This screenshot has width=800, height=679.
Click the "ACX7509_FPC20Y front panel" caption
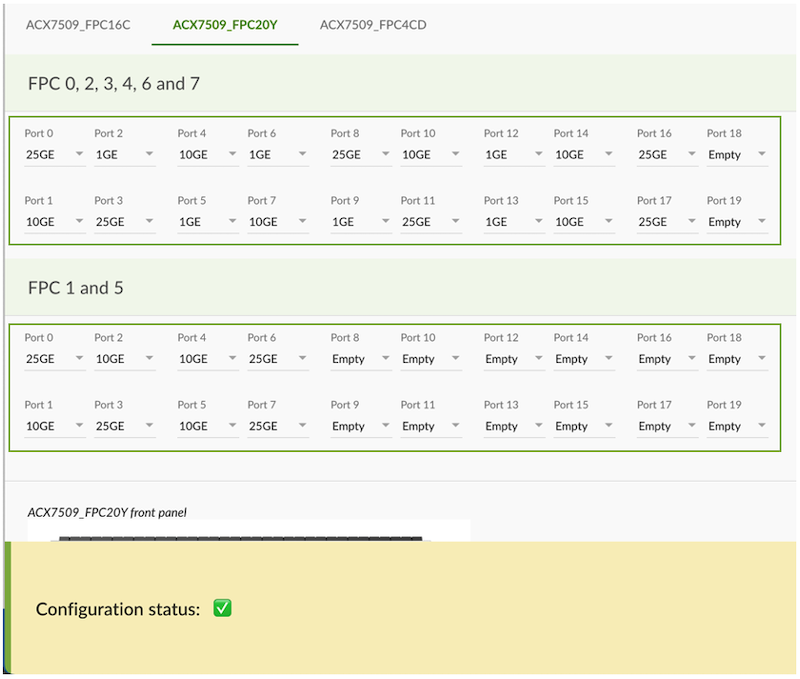[107, 512]
